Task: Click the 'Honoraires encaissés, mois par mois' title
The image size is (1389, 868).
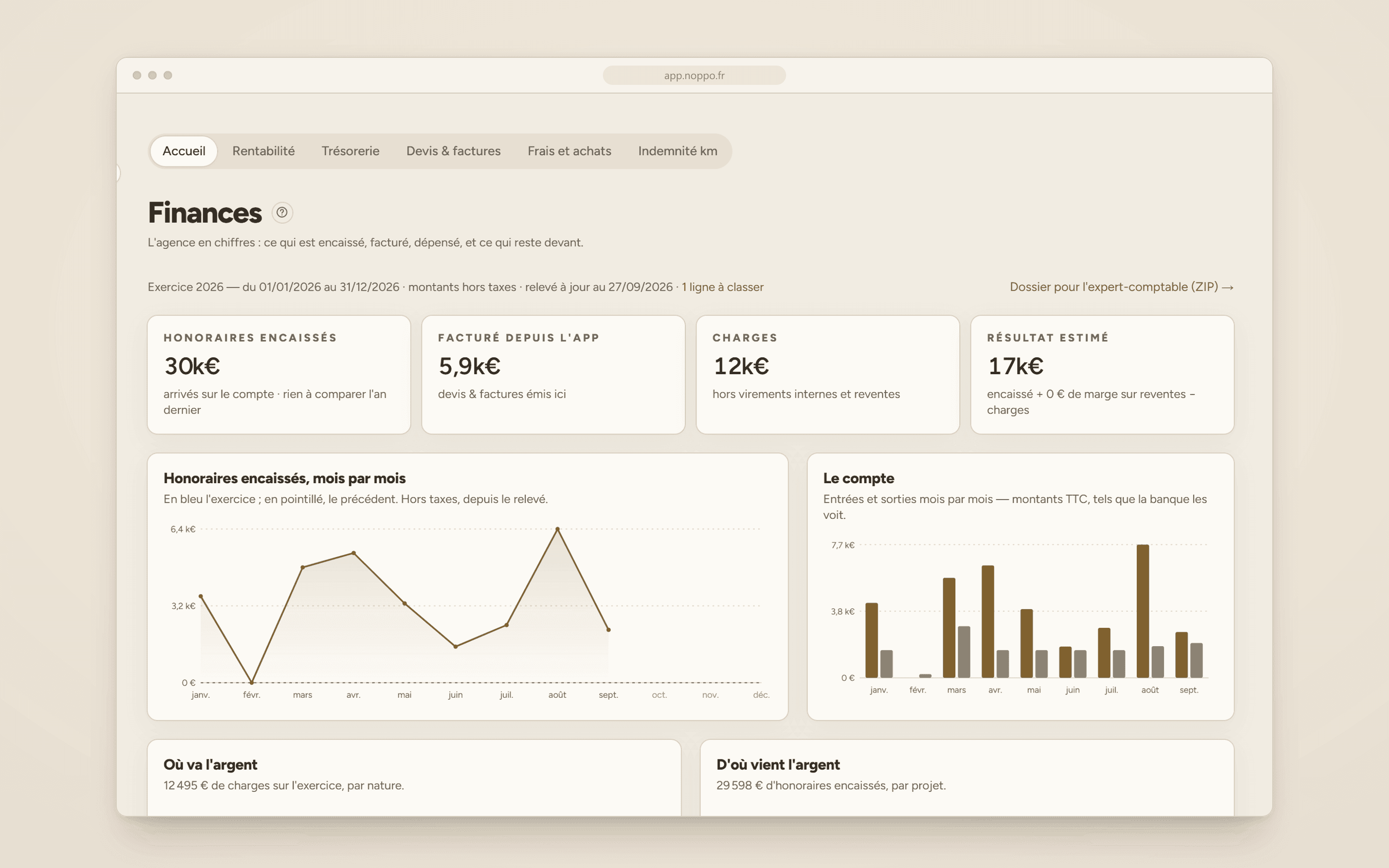Action: tap(284, 478)
